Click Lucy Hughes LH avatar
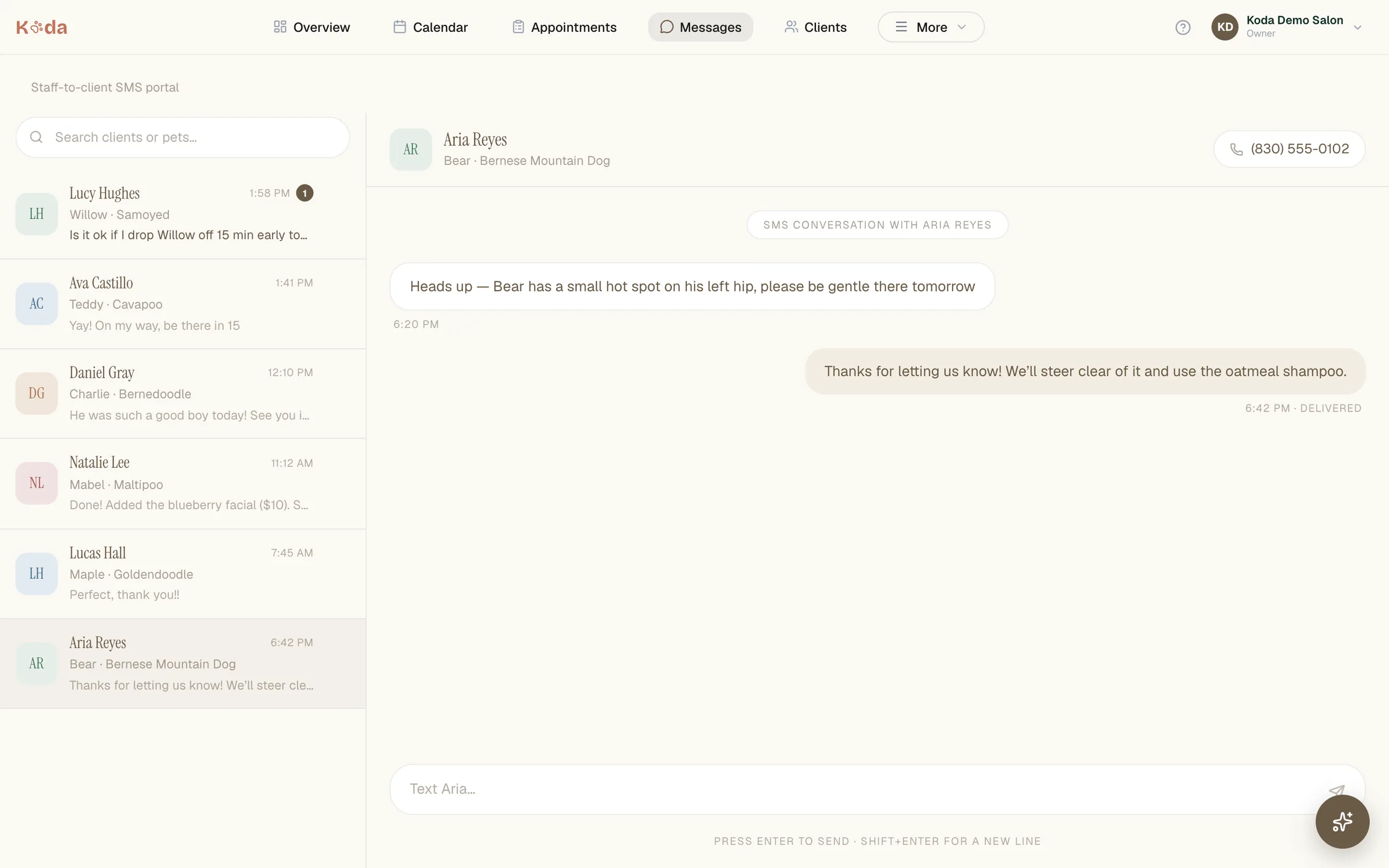 (x=36, y=214)
